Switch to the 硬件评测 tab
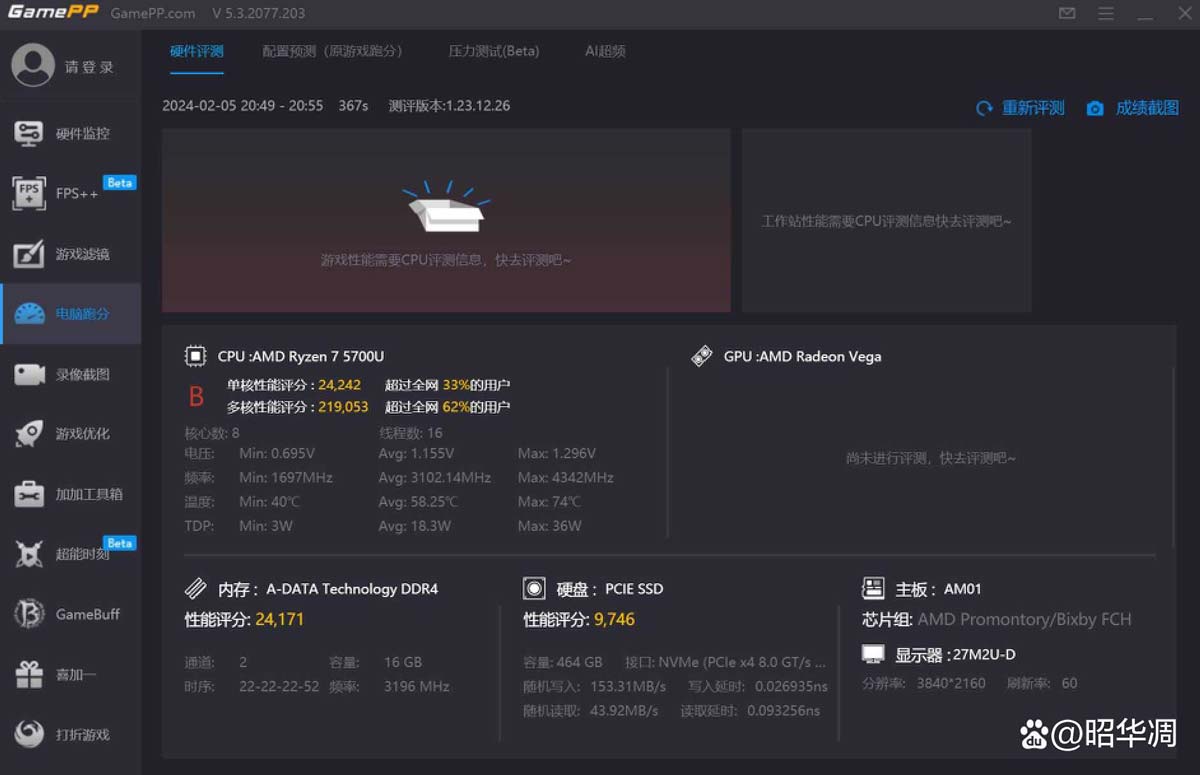 (197, 51)
